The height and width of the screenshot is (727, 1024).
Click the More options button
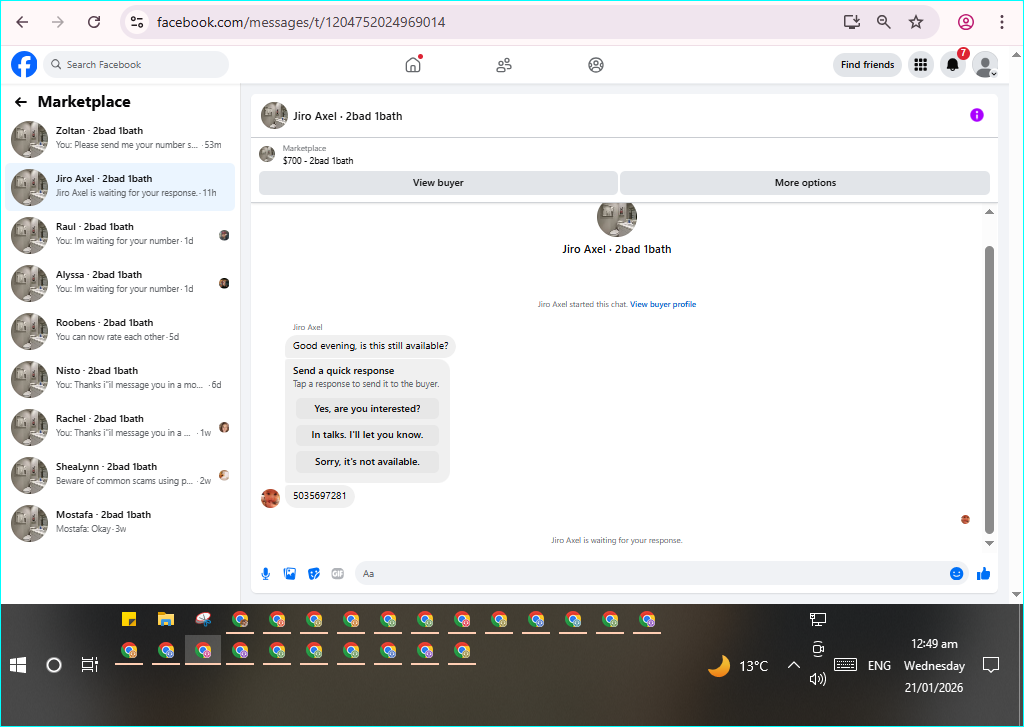coord(805,183)
